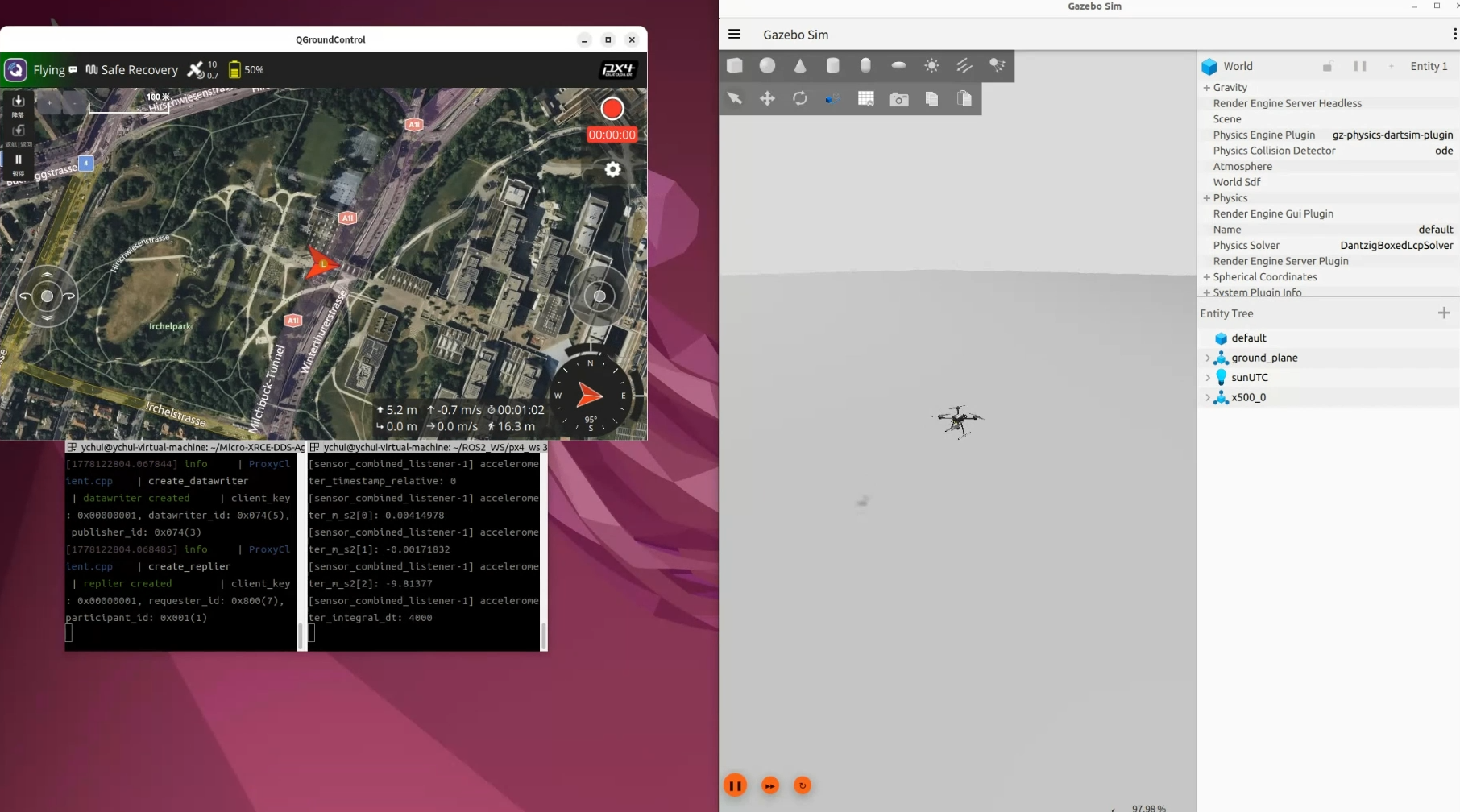The height and width of the screenshot is (812, 1460).
Task: Open the GPS satellite status indicator
Action: coord(202,70)
